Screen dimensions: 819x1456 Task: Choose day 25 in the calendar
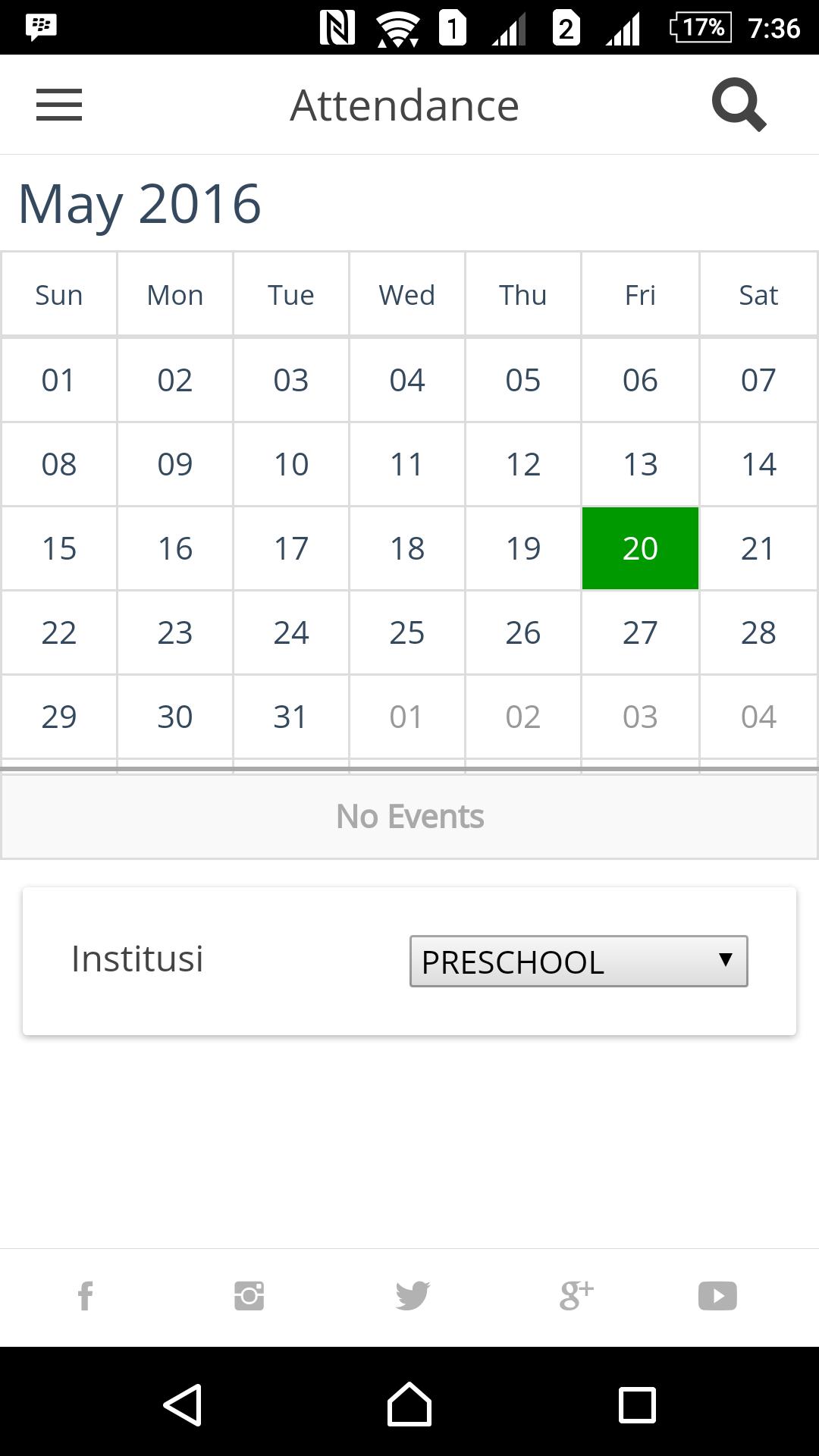[407, 632]
